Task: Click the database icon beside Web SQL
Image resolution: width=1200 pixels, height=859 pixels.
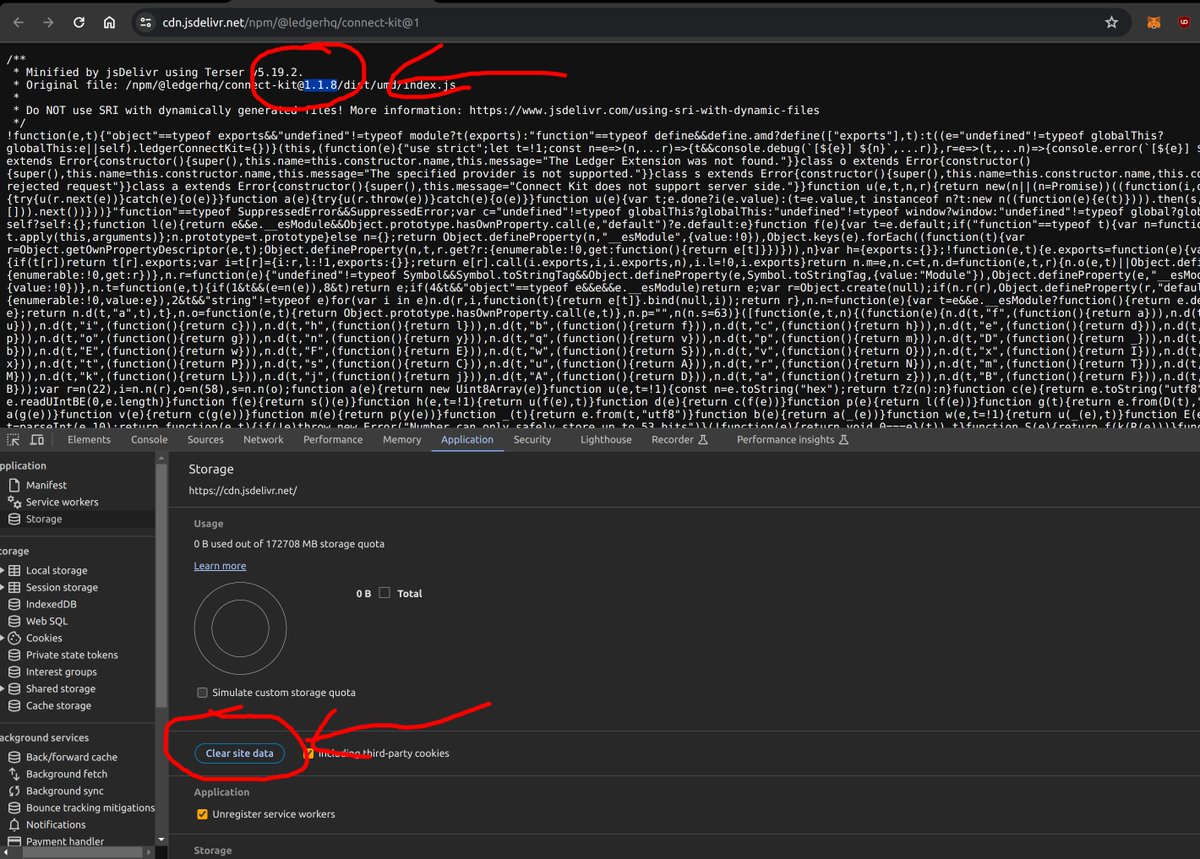Action: [x=14, y=621]
